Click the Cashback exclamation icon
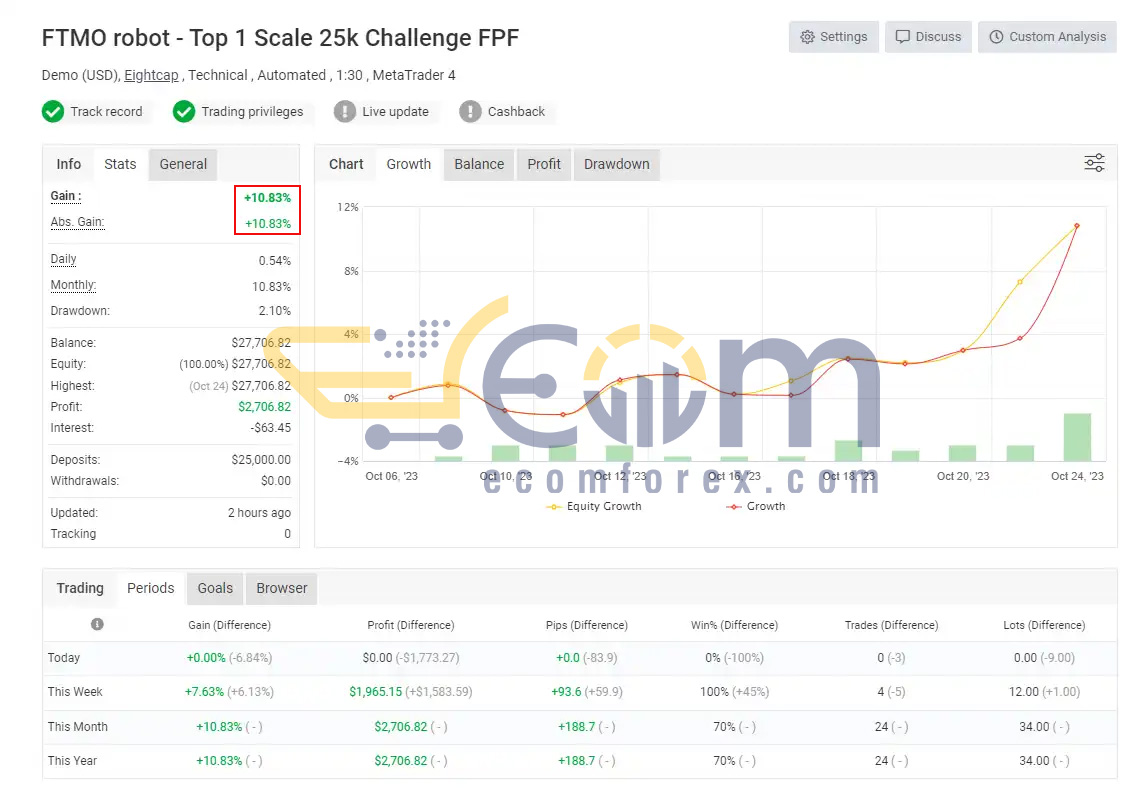Viewport: 1144px width, 788px height. tap(470, 112)
